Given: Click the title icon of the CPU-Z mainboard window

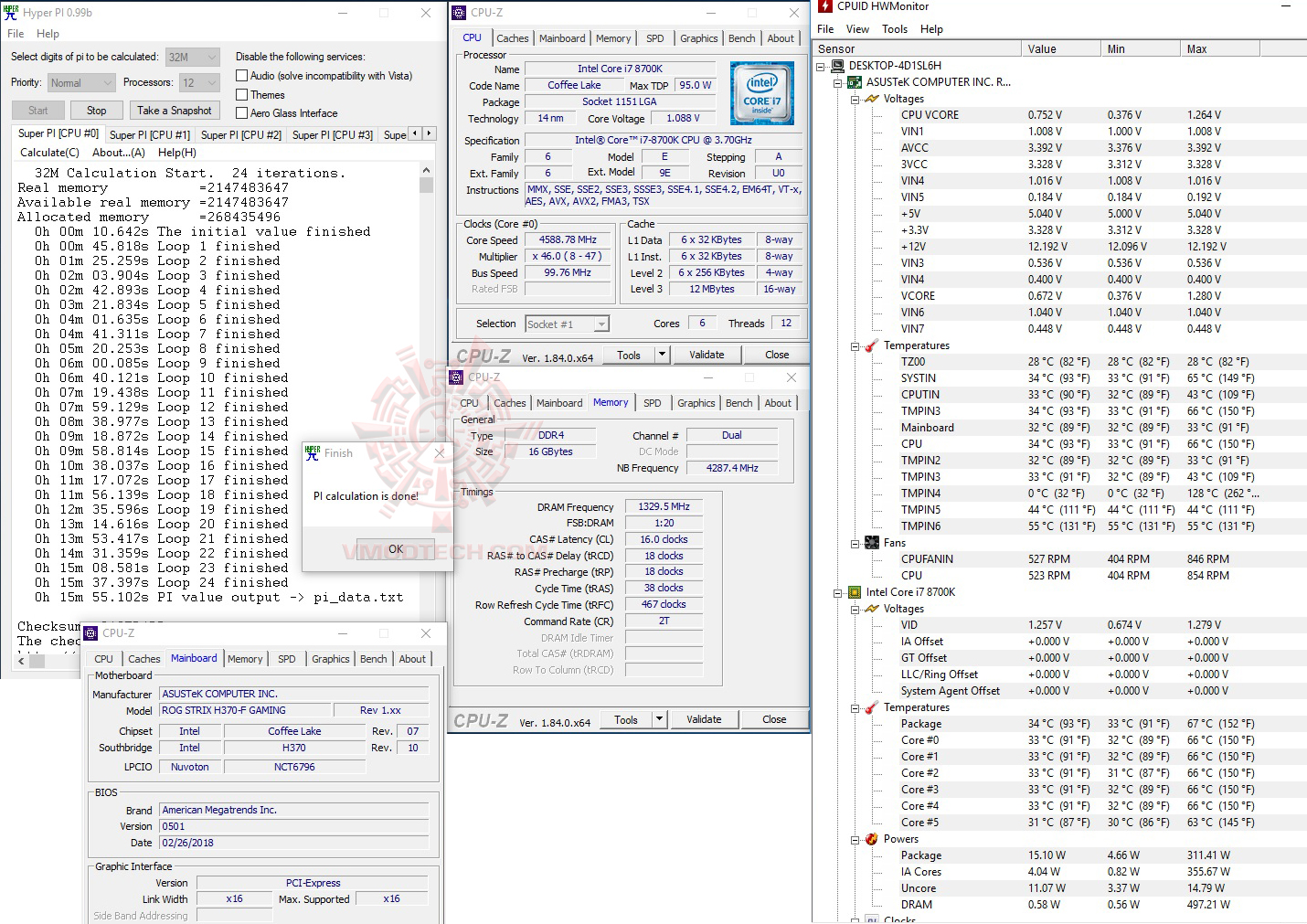Looking at the screenshot, I should [90, 633].
